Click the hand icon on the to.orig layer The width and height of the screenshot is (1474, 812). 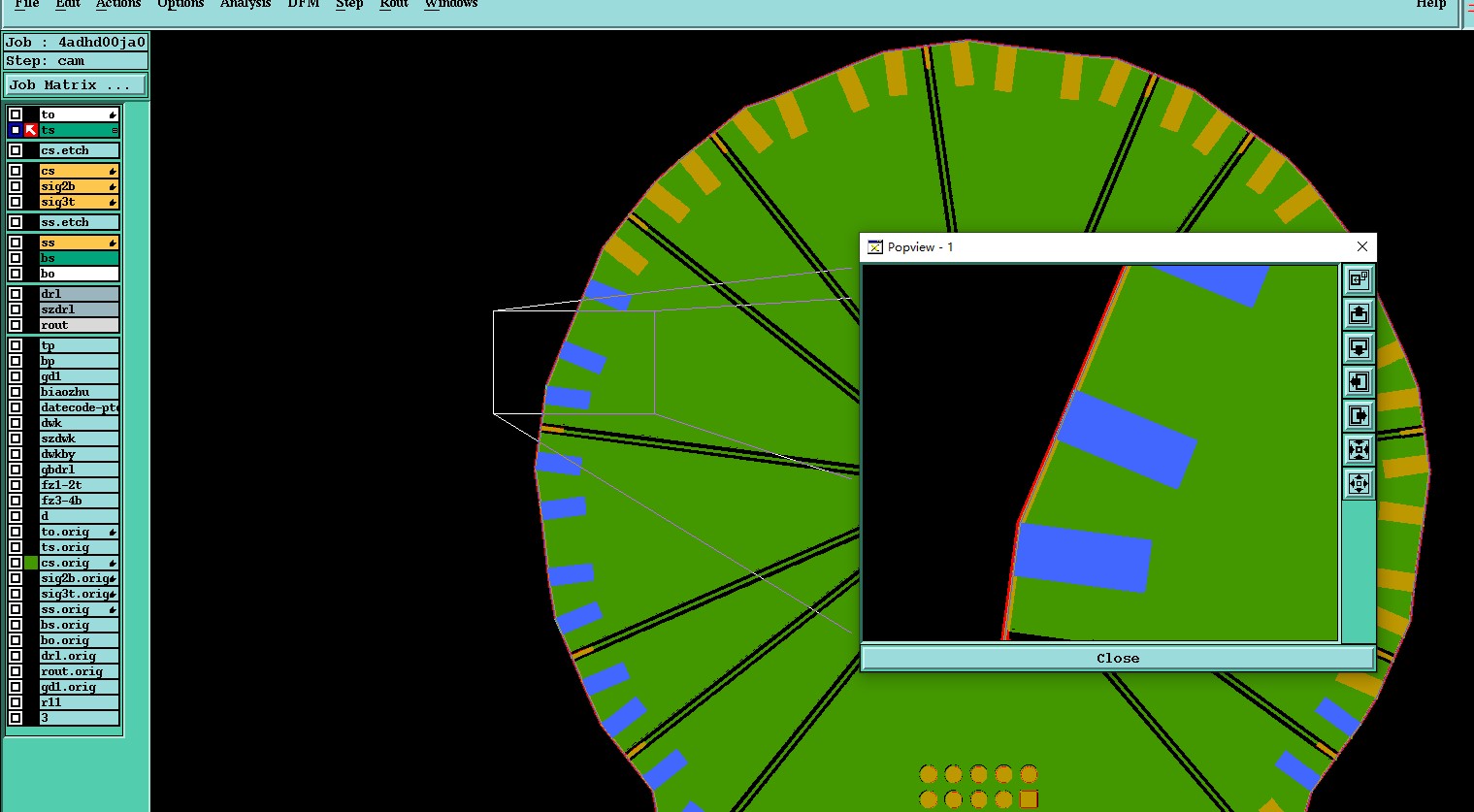[113, 532]
